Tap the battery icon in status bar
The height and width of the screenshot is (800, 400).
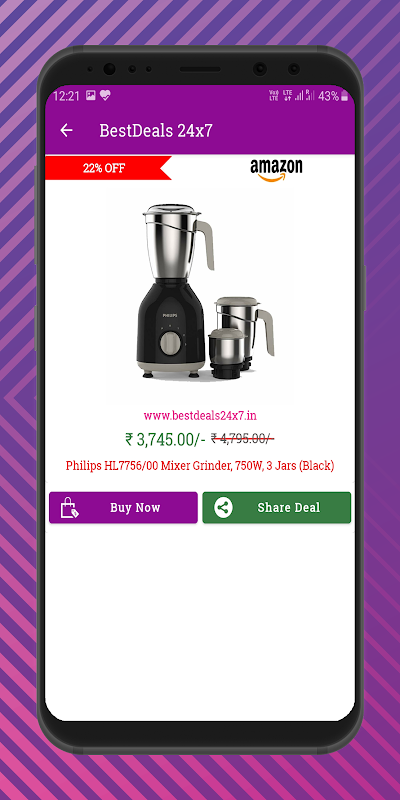[344, 95]
